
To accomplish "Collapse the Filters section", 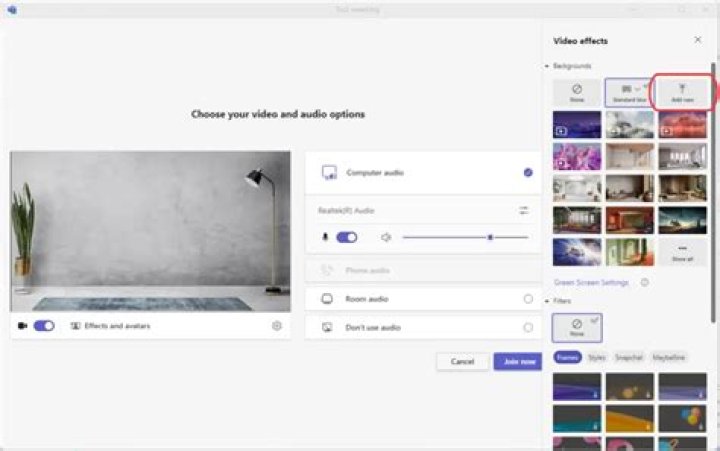I will click(x=547, y=301).
